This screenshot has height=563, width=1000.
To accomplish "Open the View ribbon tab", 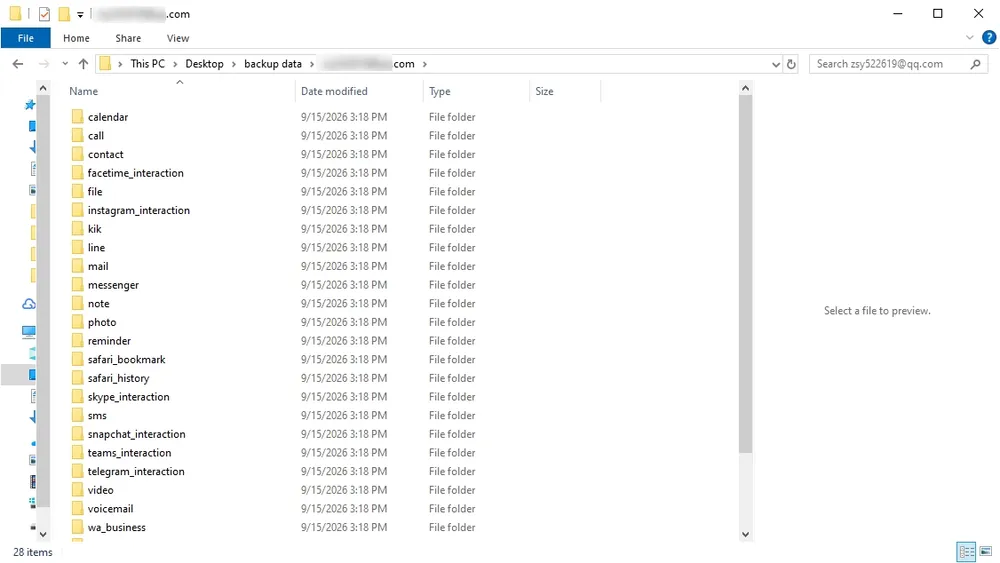I will pos(178,38).
